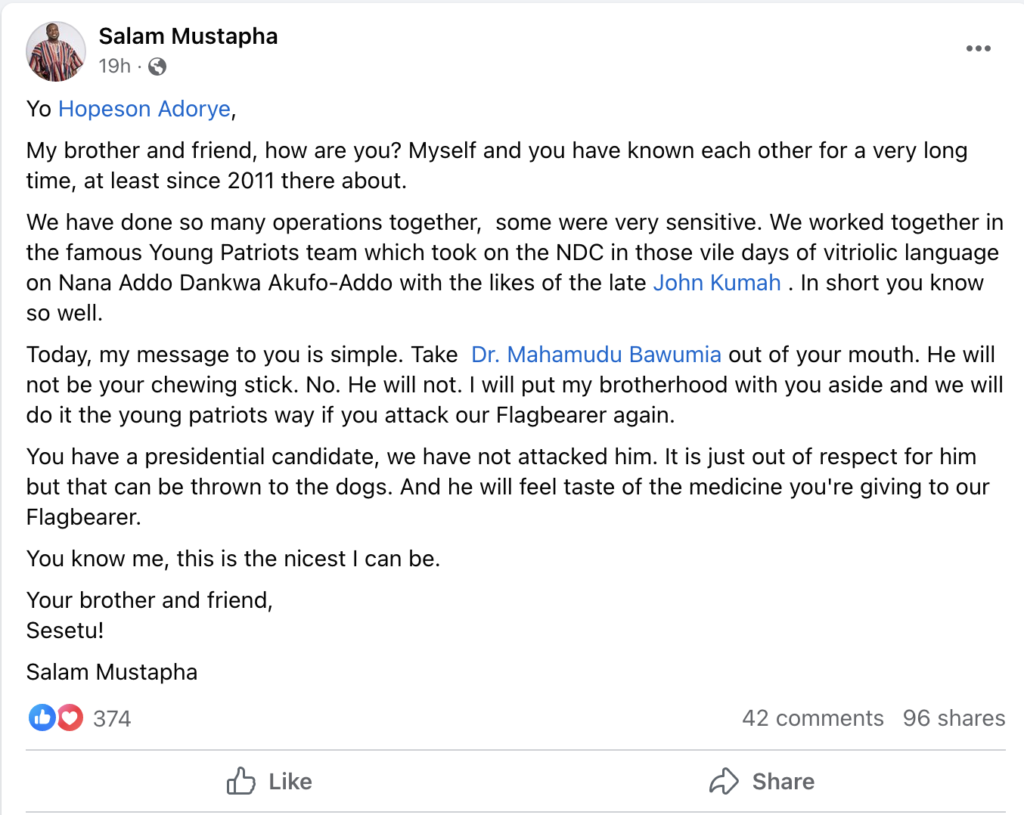Screen dimensions: 1024x815
Task: Click the share arrow icon
Action: 723,781
